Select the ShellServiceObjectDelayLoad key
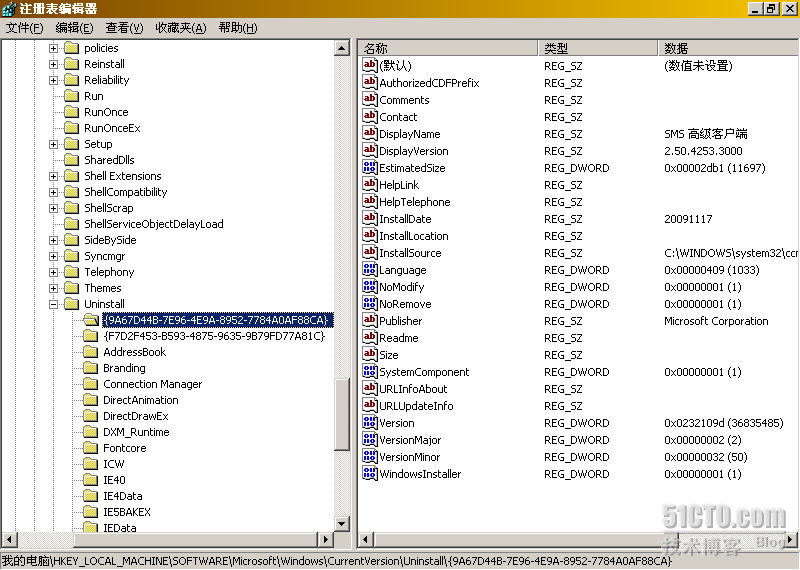Image resolution: width=800 pixels, height=570 pixels. (x=154, y=224)
